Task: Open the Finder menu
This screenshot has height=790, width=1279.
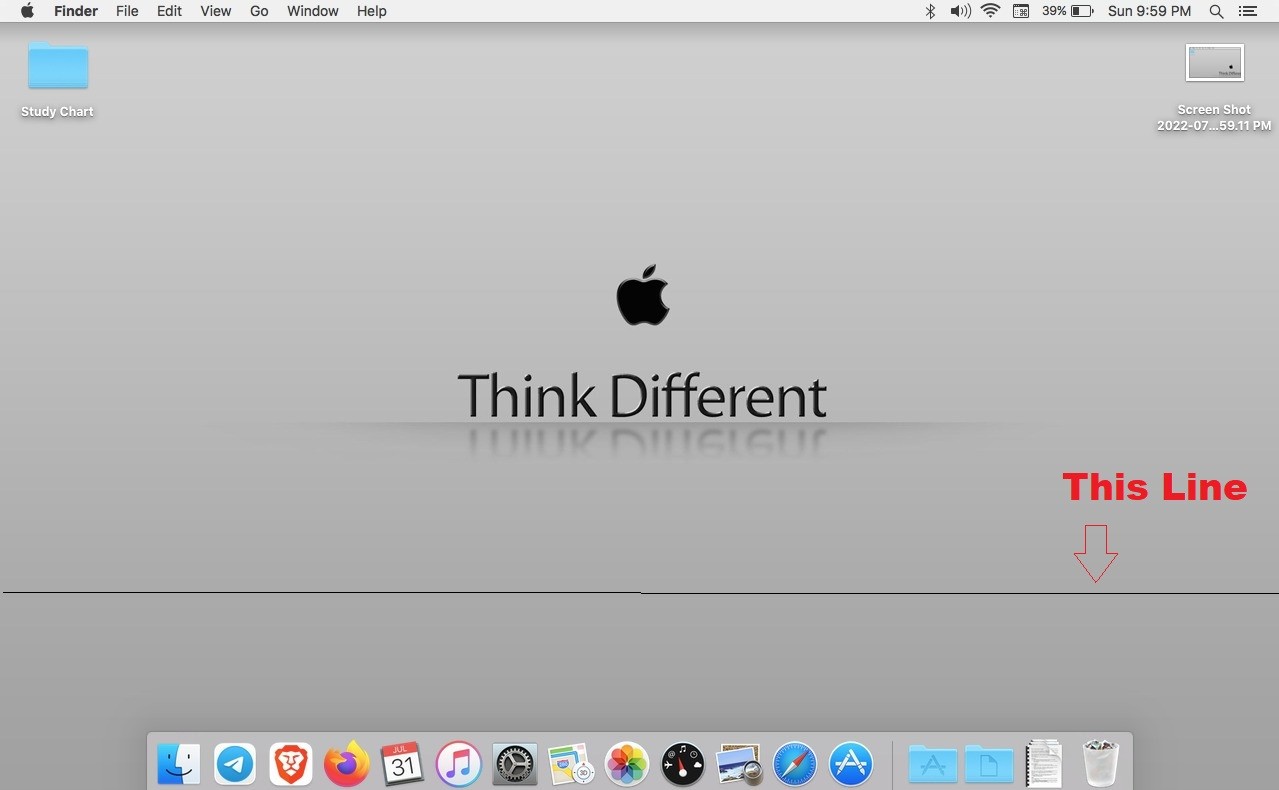Action: 75,11
